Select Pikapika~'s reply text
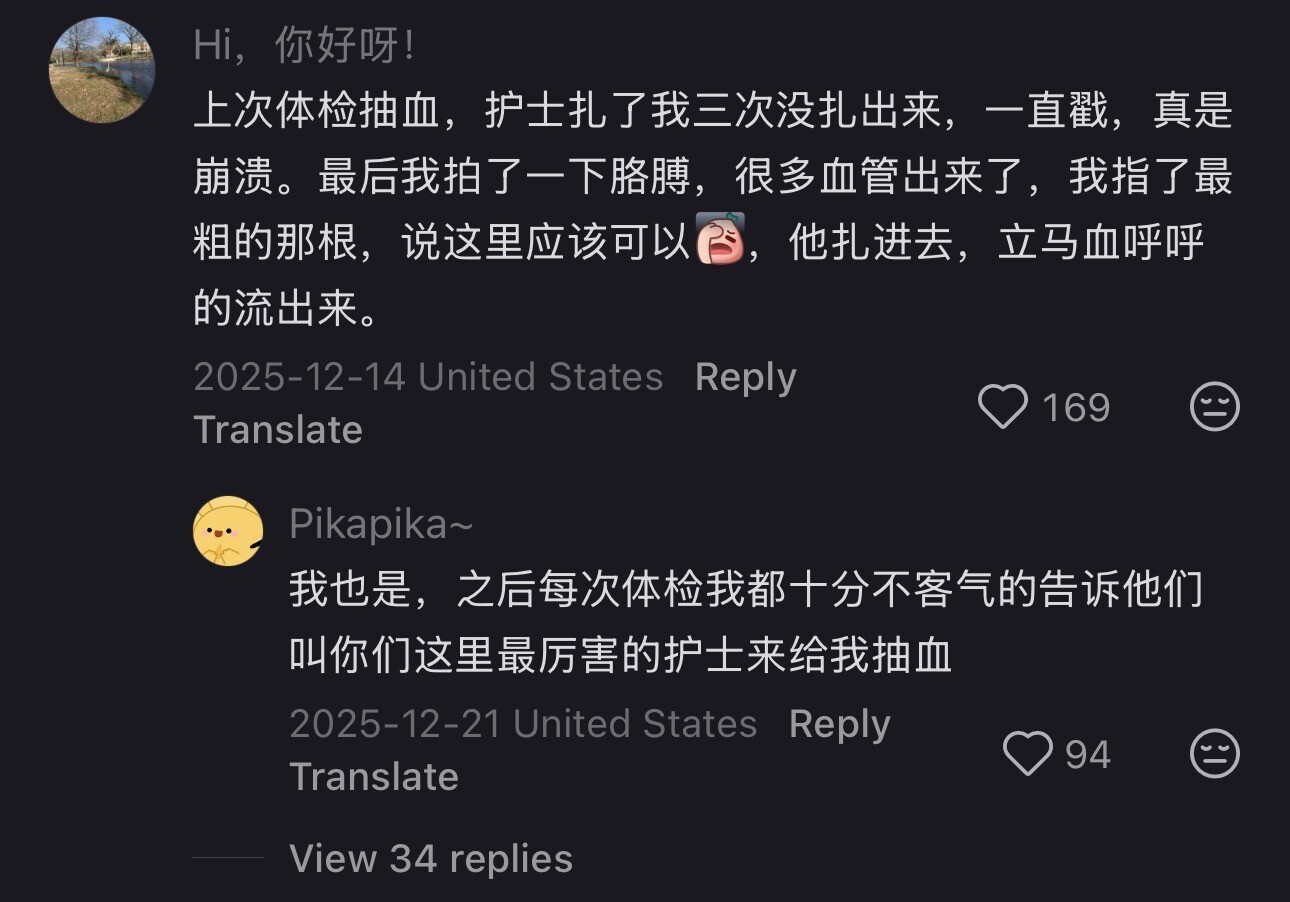Screen dimensions: 1290x902 (745, 622)
